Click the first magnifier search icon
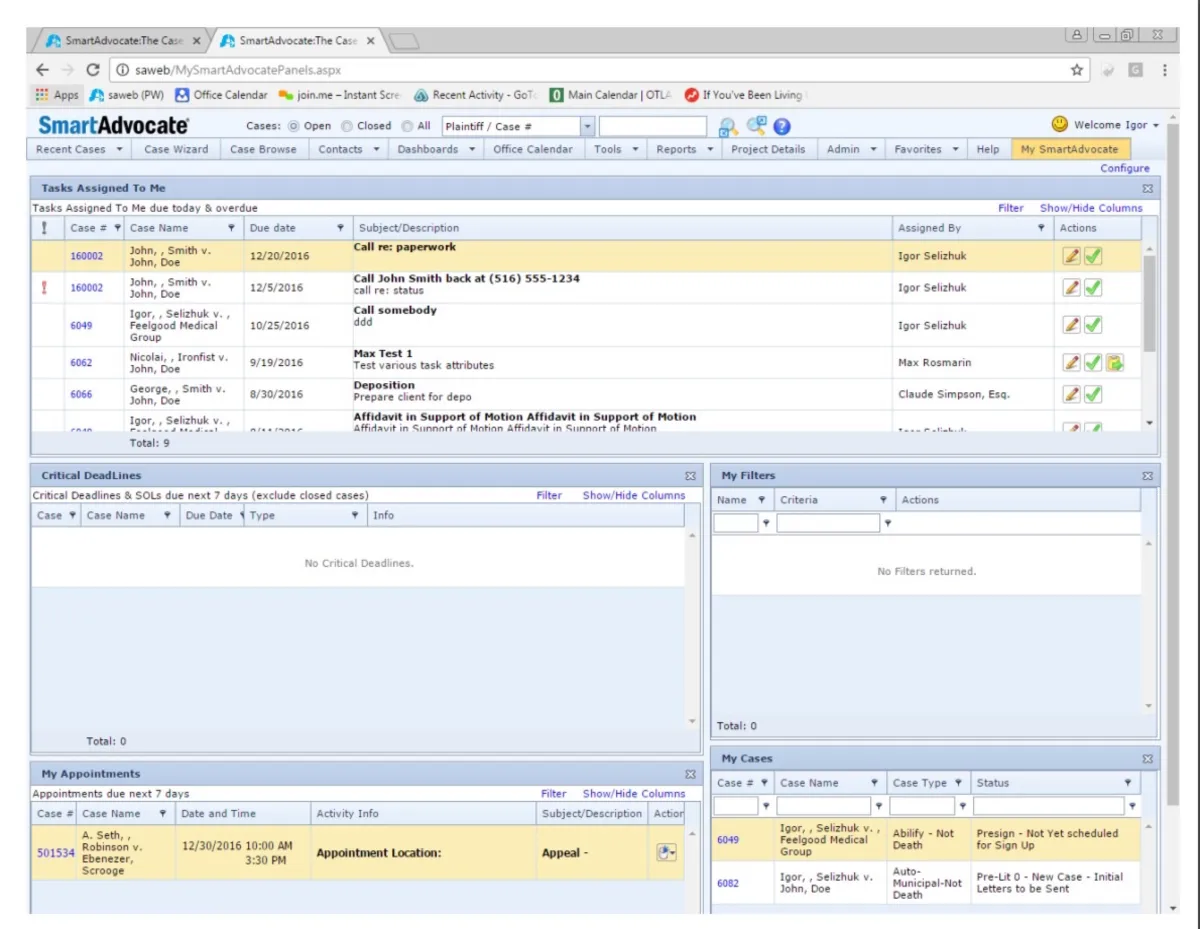This screenshot has width=1200, height=929. [x=728, y=126]
